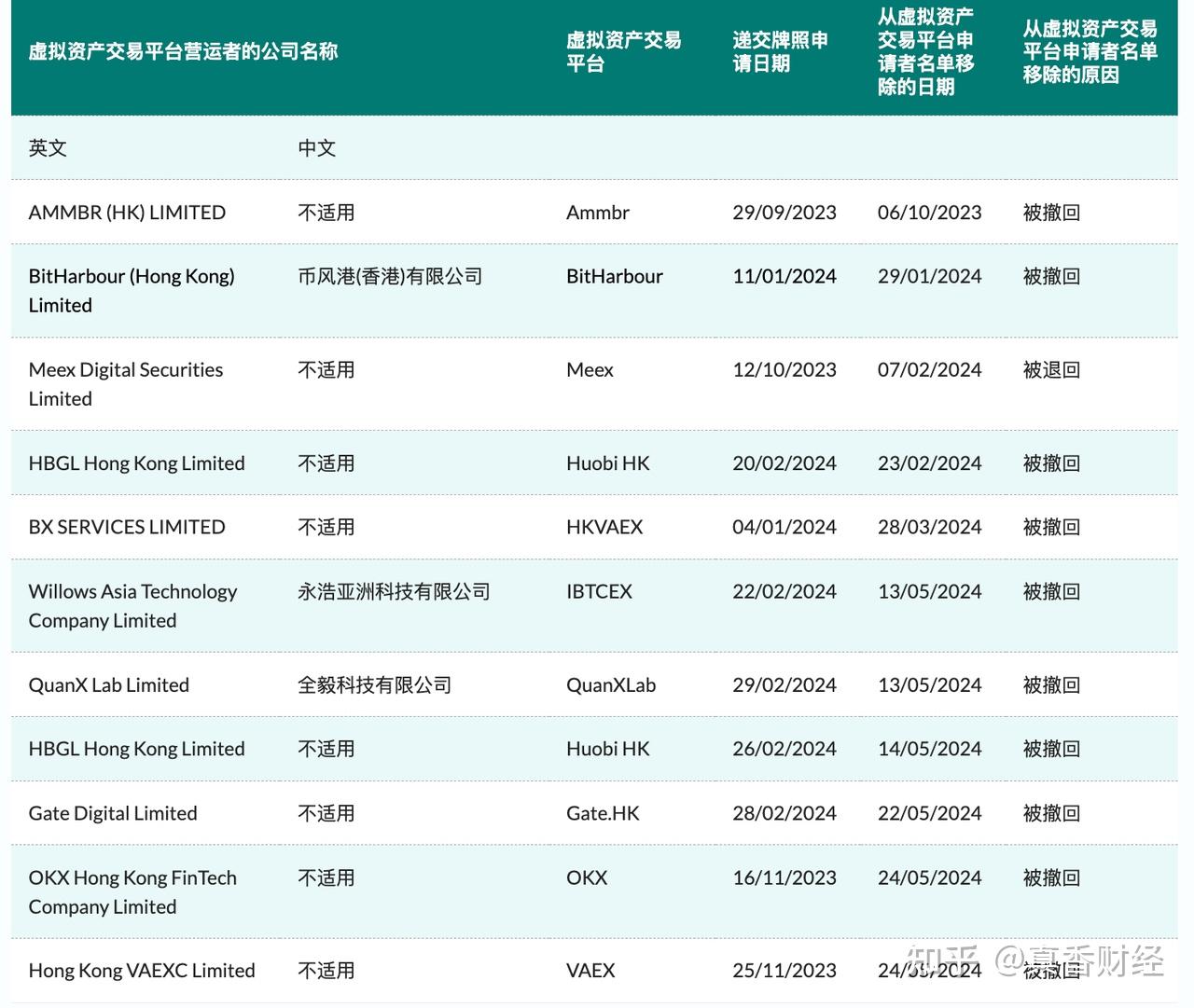Click Hong Kong VAEXC Limited company name

click(x=142, y=972)
